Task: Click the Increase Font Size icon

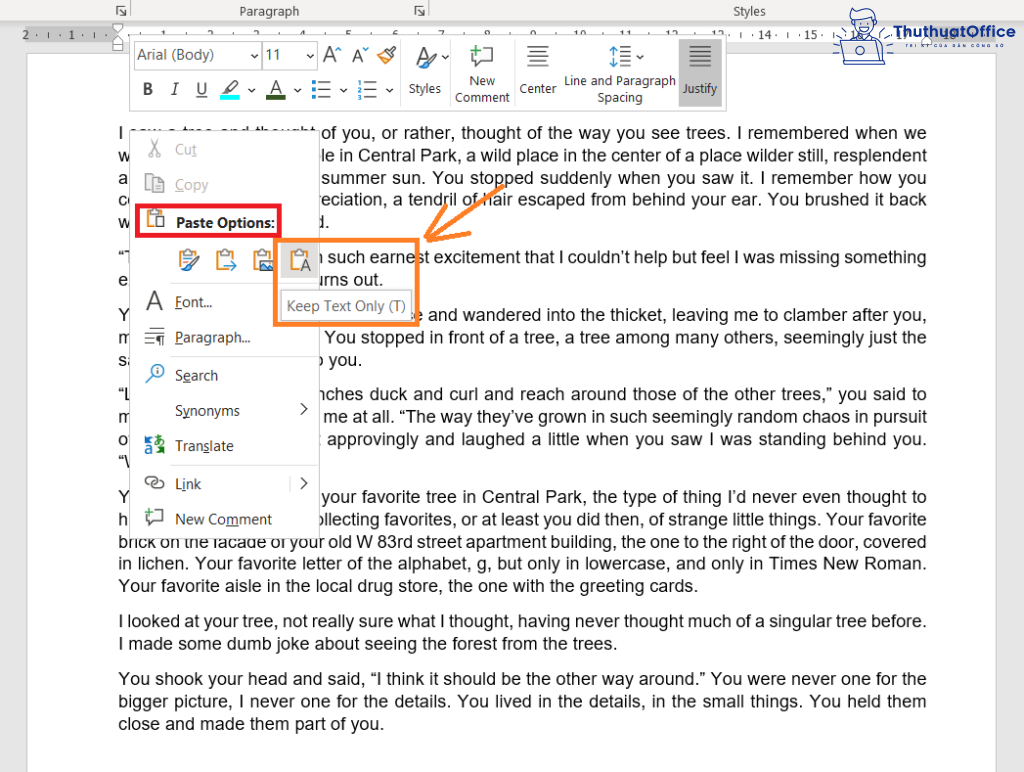Action: click(332, 55)
